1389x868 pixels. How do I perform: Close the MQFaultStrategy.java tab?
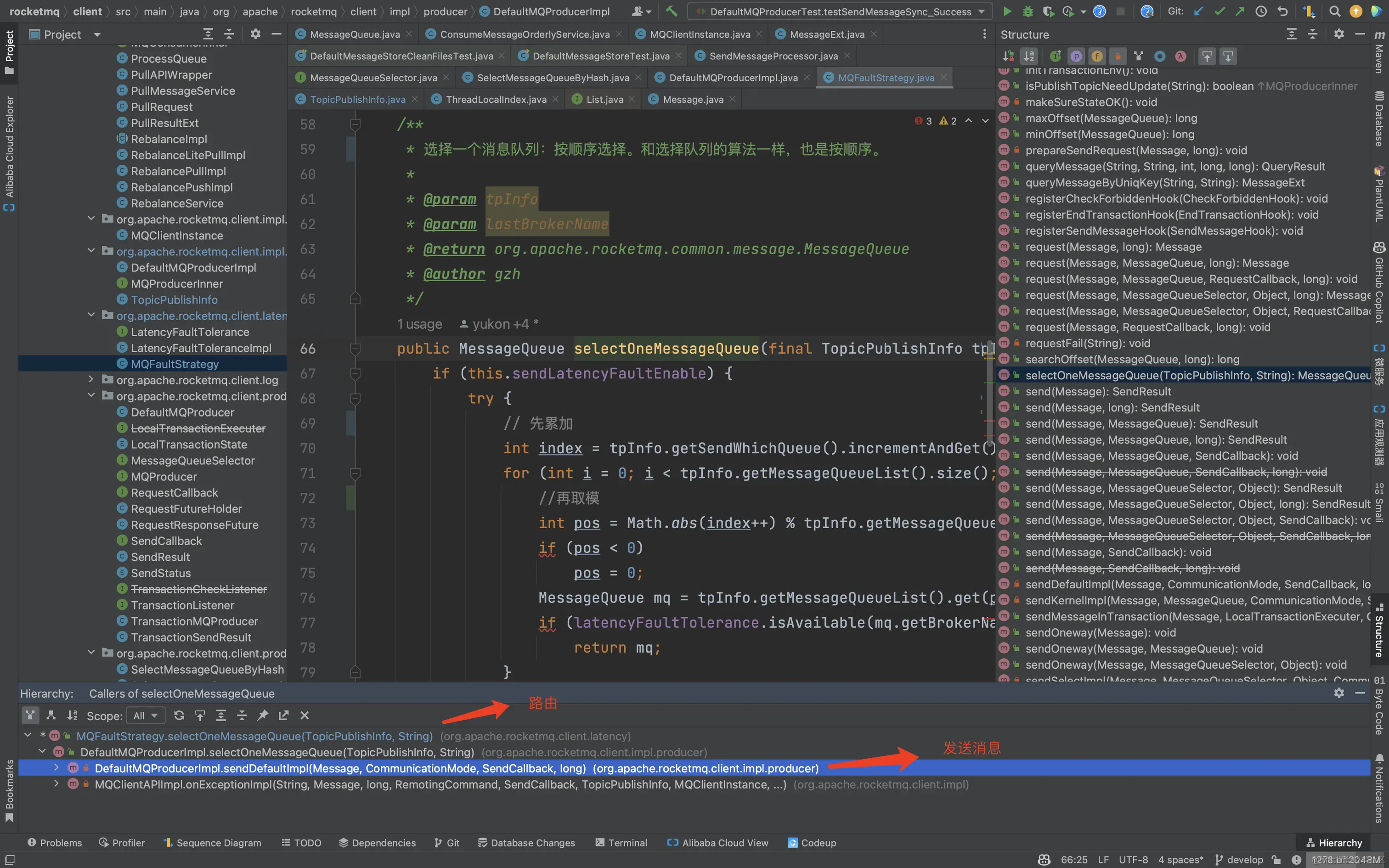tap(943, 78)
